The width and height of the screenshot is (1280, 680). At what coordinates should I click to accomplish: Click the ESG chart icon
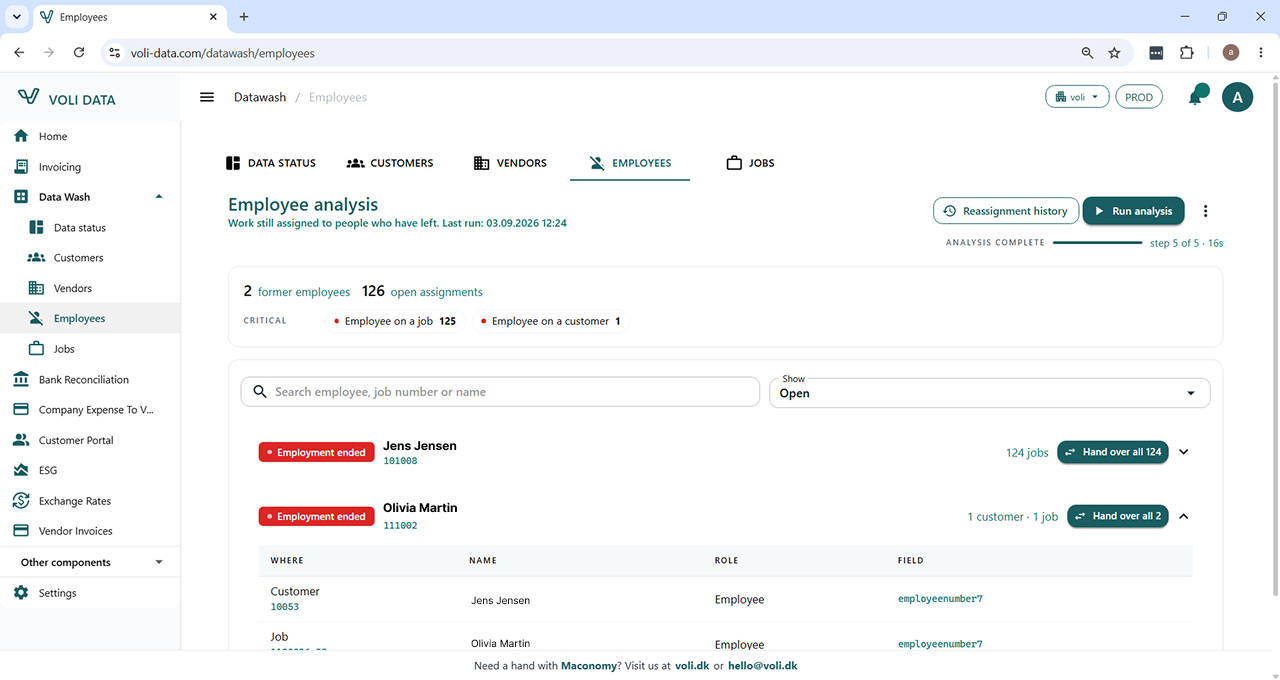click(21, 470)
